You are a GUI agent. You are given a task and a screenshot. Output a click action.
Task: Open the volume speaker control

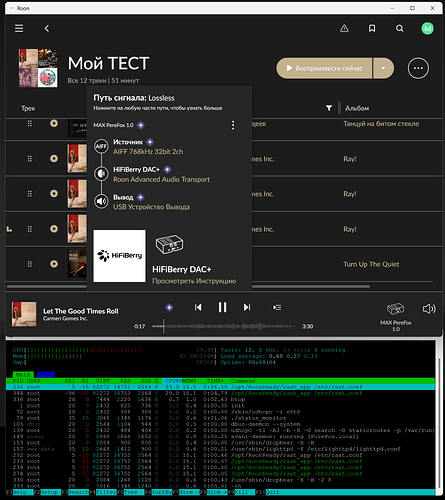point(429,309)
